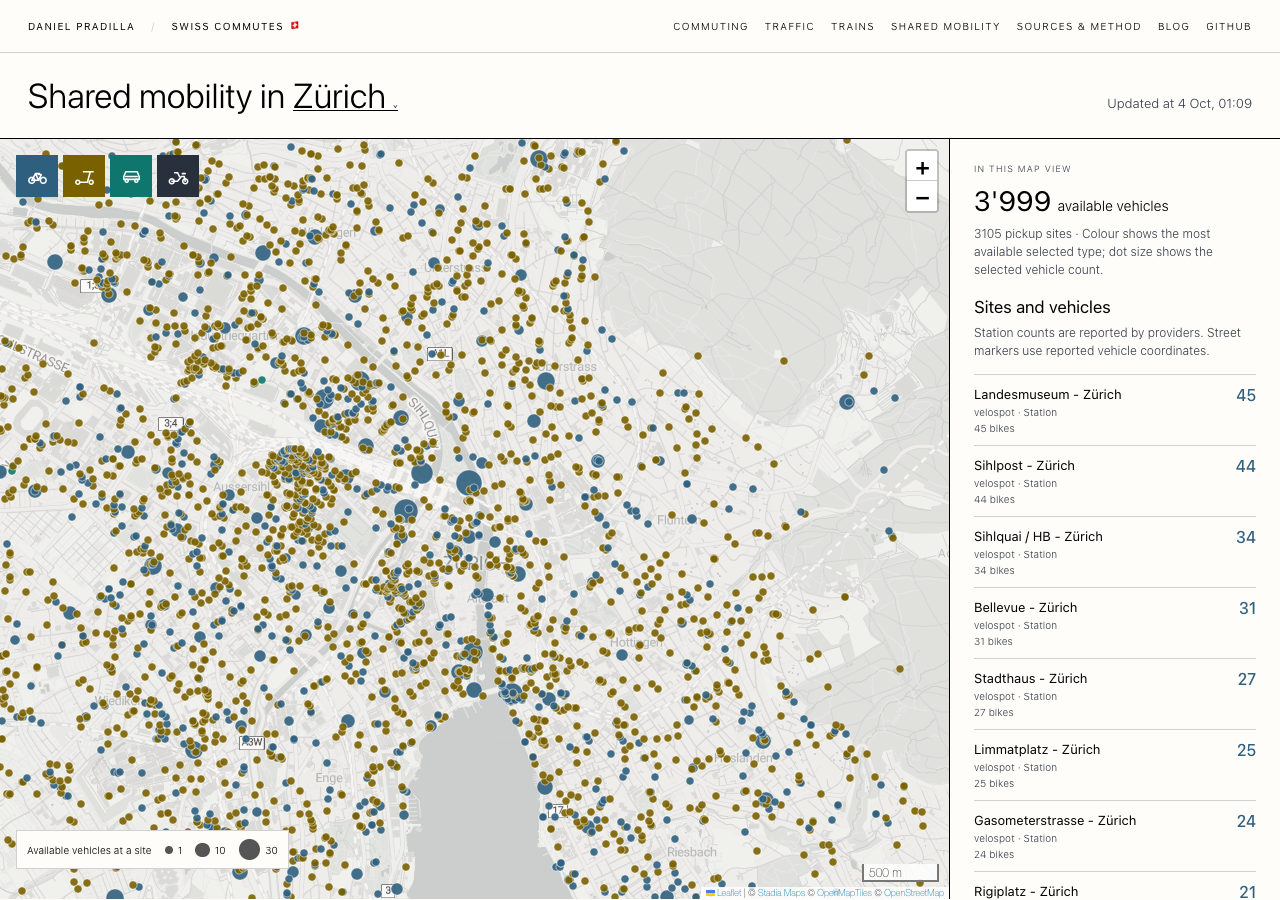Viewport: 1280px width, 900px height.
Task: Click the 3'999 available vehicles count
Action: (1071, 202)
